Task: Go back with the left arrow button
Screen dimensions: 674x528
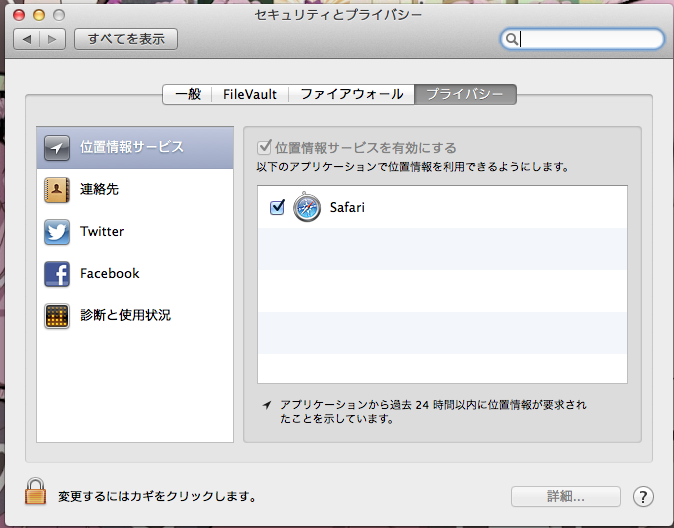Action: pyautogui.click(x=27, y=39)
